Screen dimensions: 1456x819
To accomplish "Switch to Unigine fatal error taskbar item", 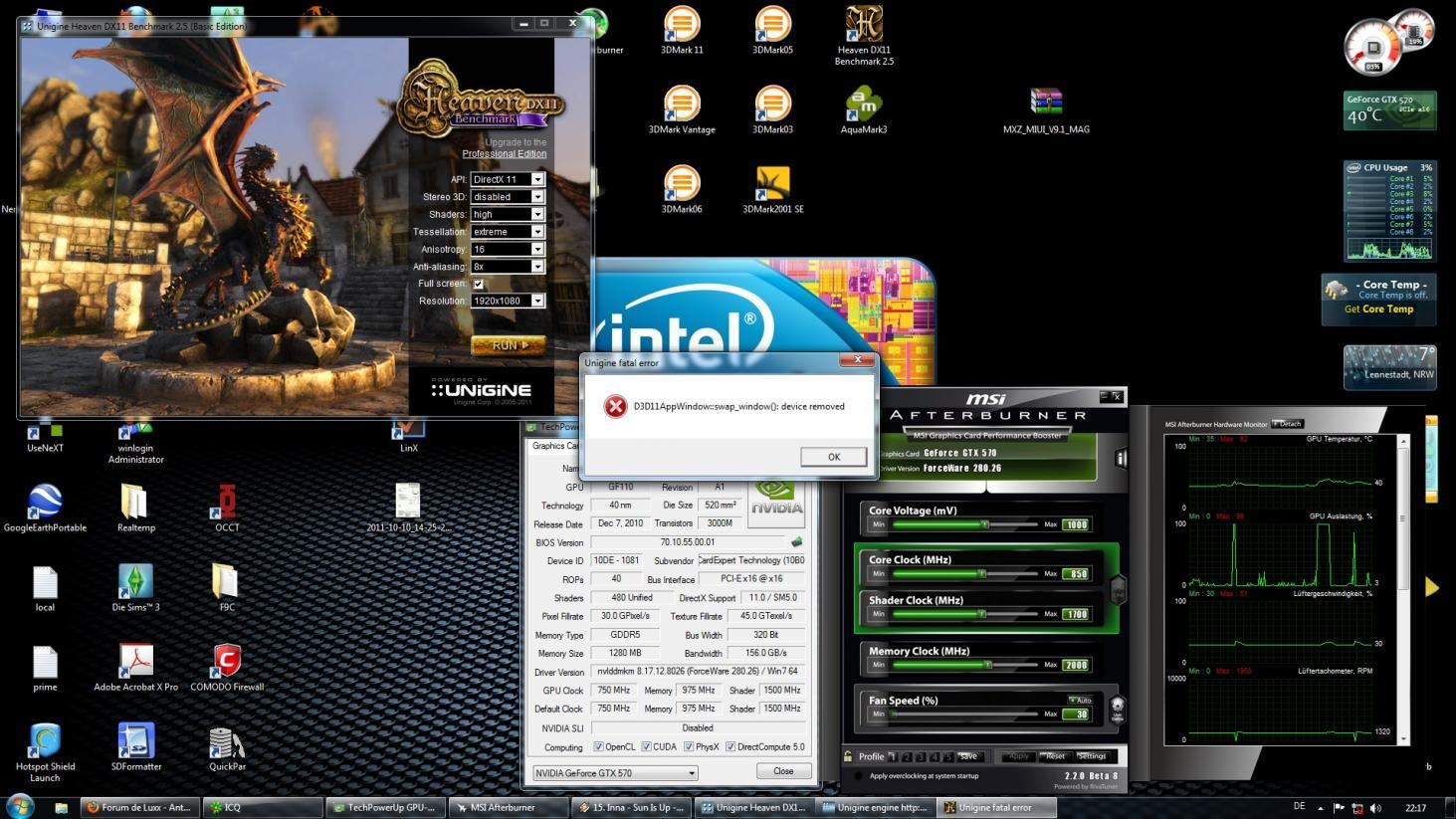I will (998, 807).
